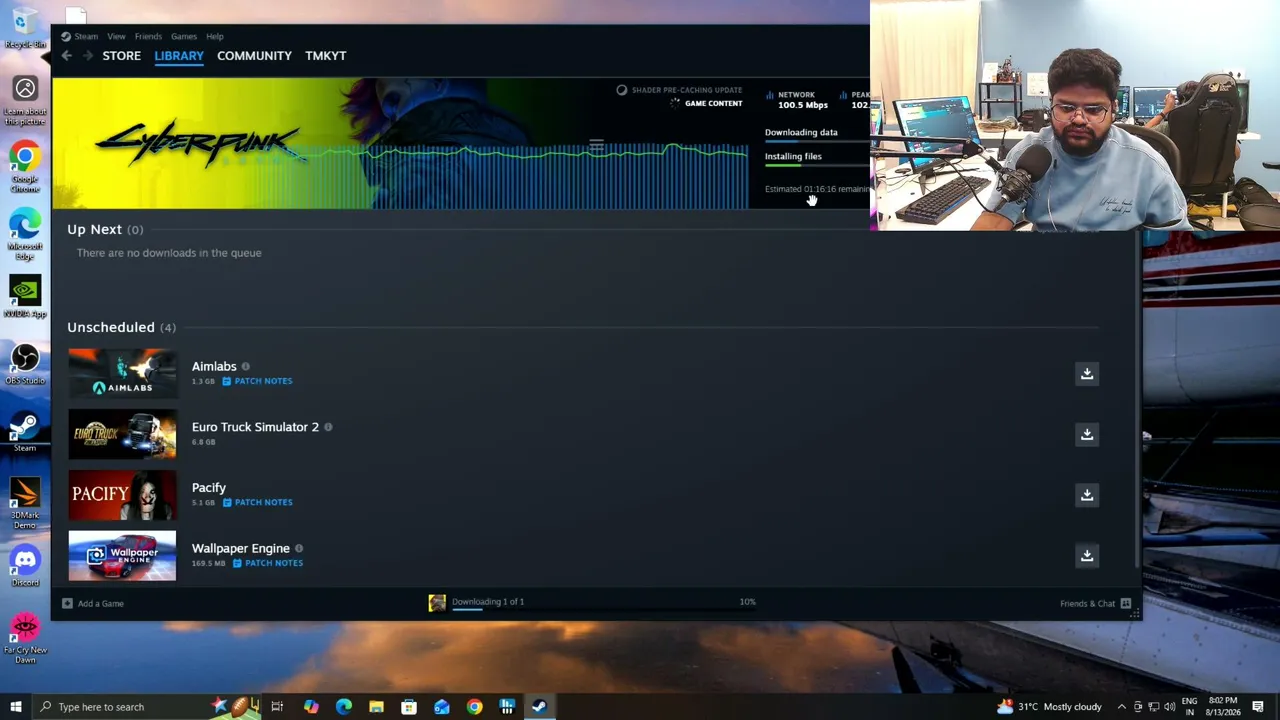The height and width of the screenshot is (720, 1280).
Task: Open the clock showing 8:02 PM
Action: pyautogui.click(x=1223, y=707)
